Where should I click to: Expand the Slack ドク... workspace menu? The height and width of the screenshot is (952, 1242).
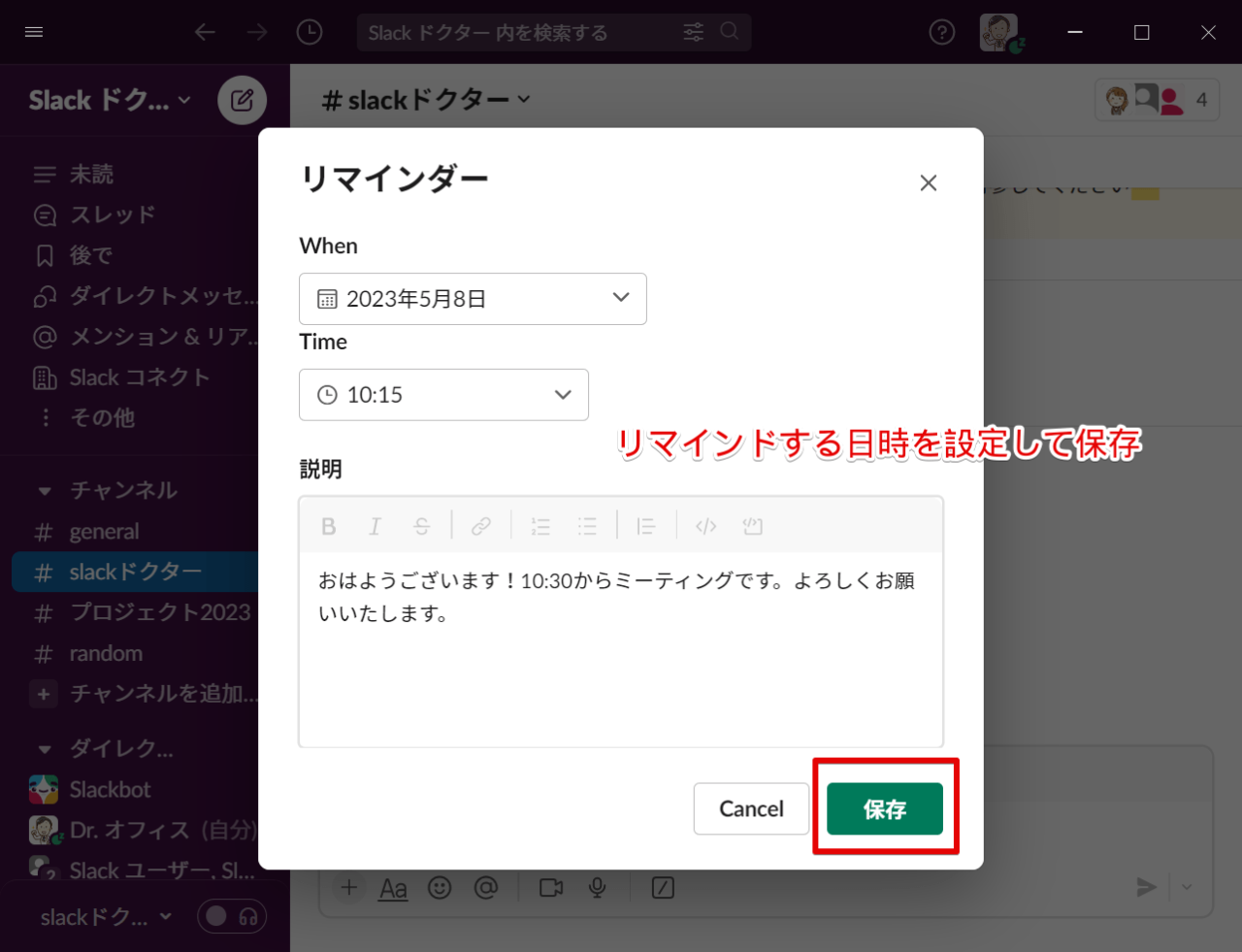pos(110,100)
